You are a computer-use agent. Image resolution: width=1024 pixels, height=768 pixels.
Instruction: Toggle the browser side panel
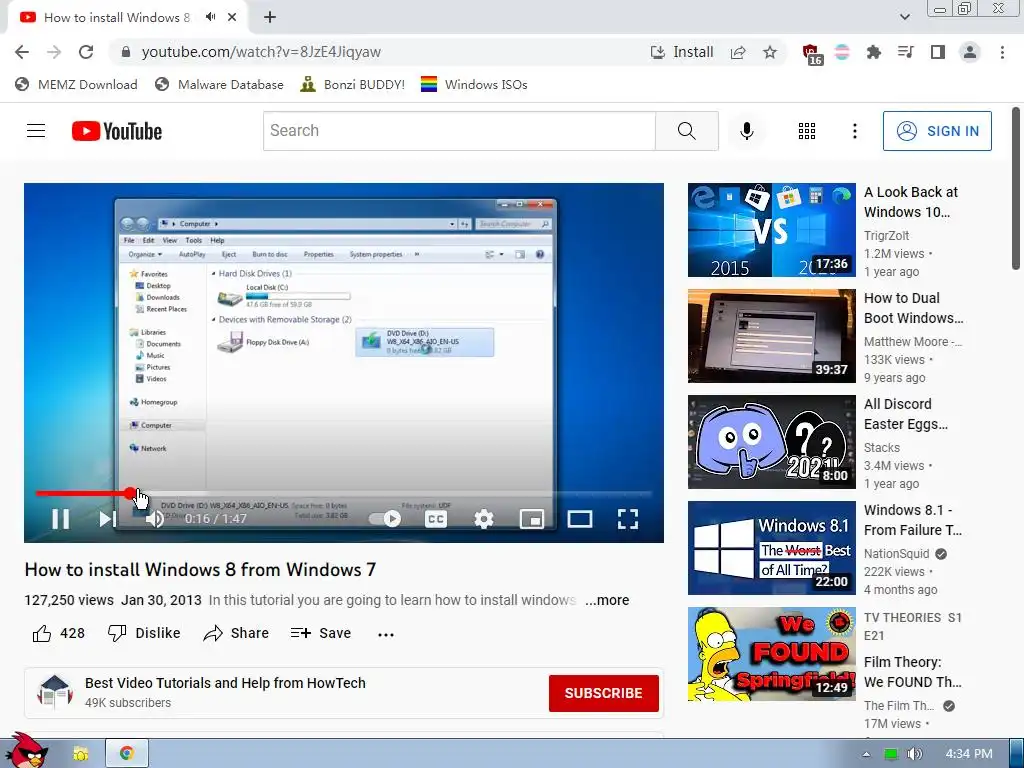click(937, 52)
